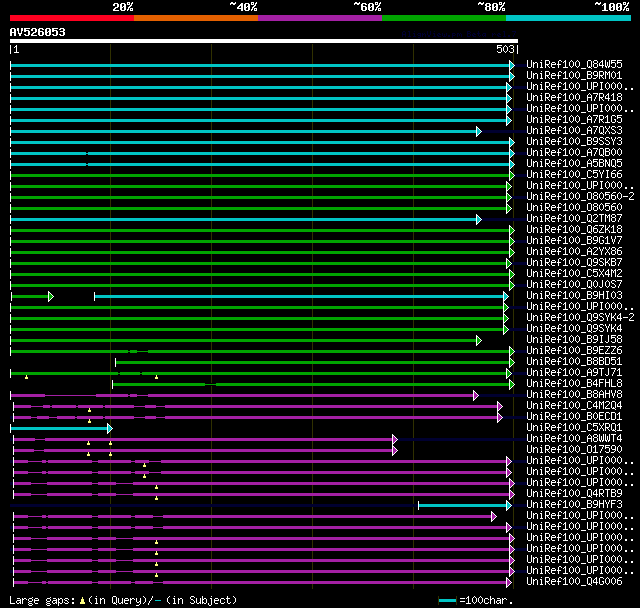
Task: Select label UniRef100_B8BD51
Action: click(574, 362)
